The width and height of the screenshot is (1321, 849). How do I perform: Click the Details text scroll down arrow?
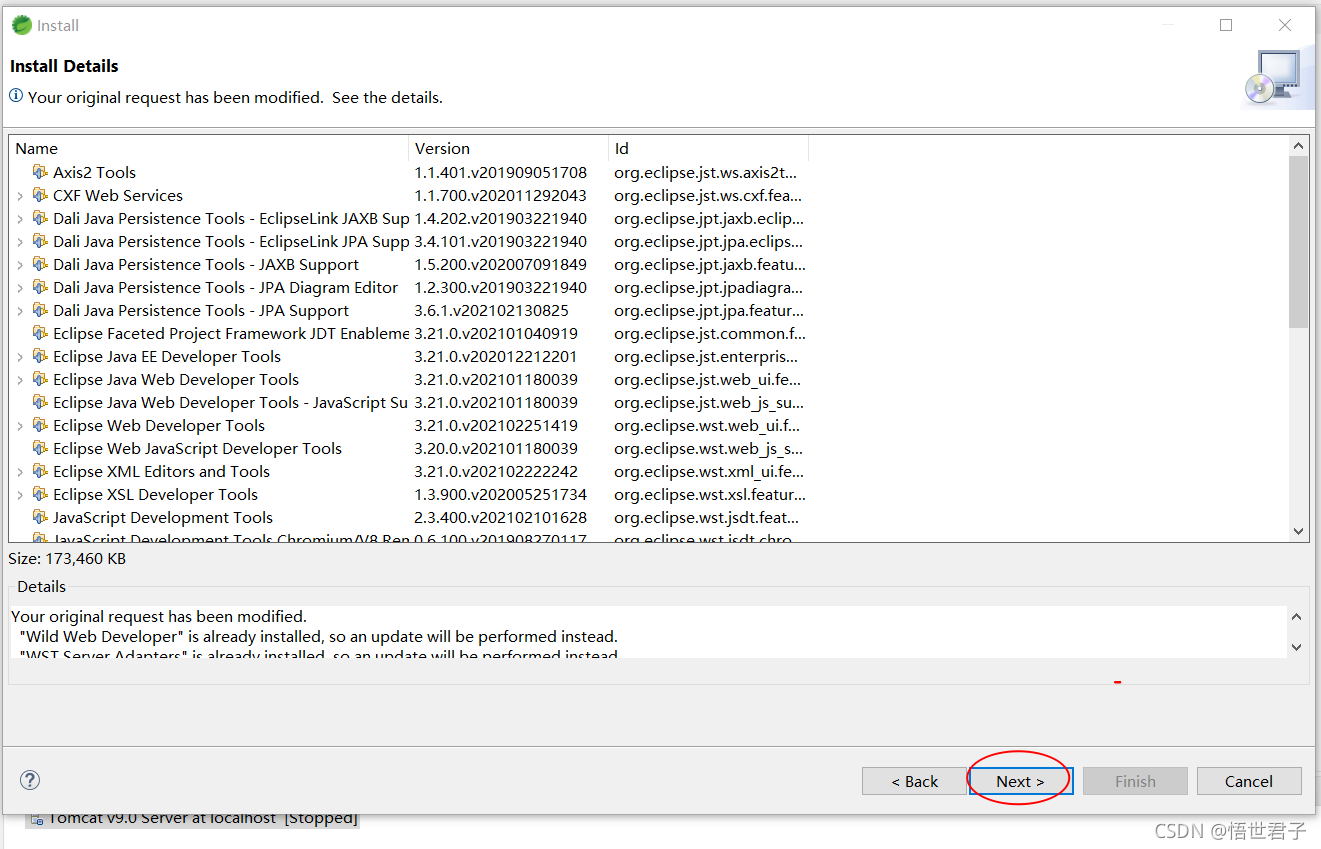click(1297, 647)
